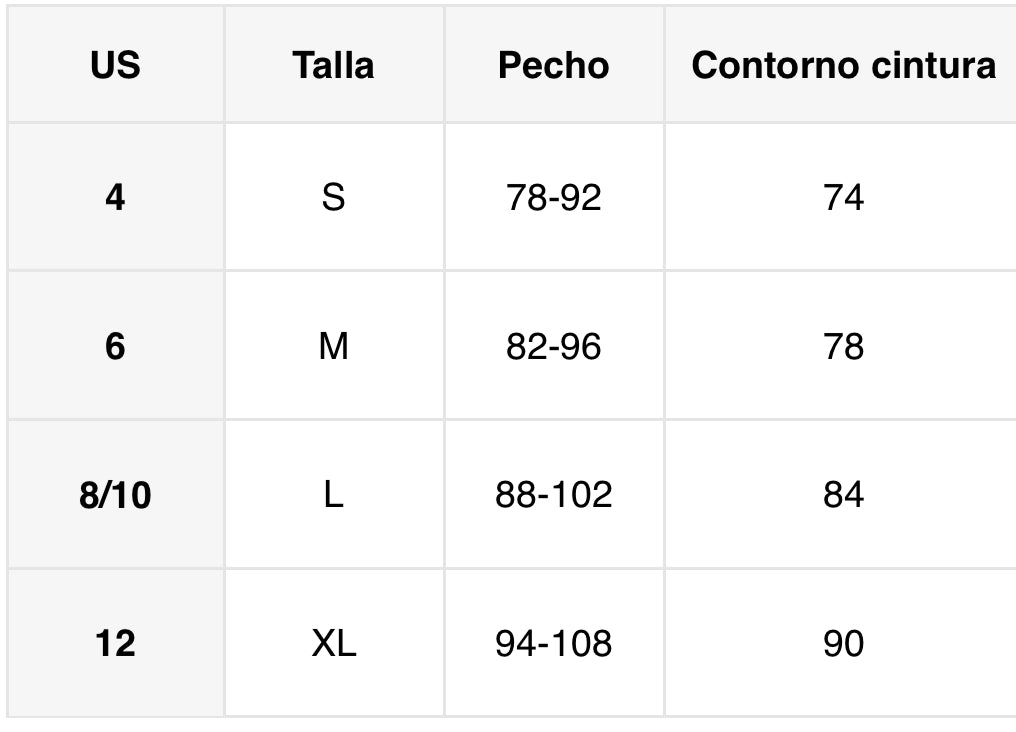Screen dimensions: 1016x732
Task: Click waist value 84
Action: 843,495
